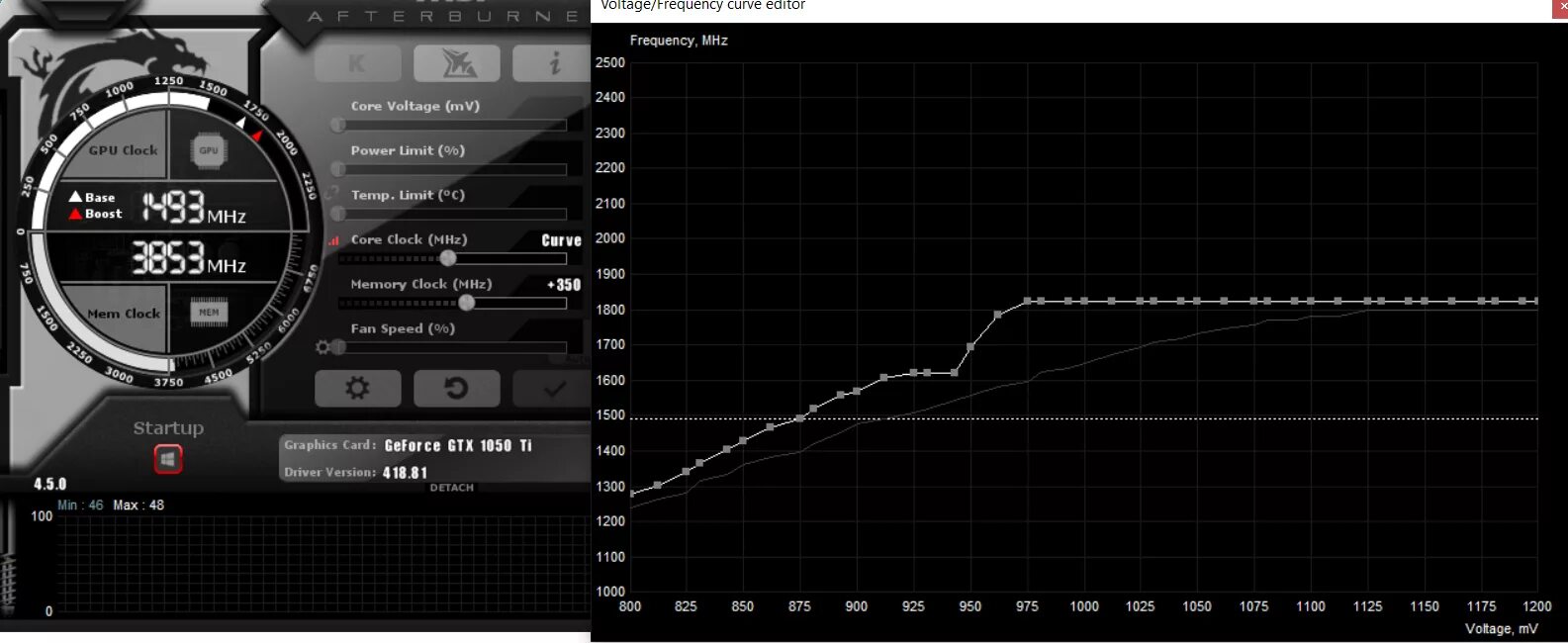This screenshot has width=1568, height=643.
Task: Click the Memory Clock slider handle
Action: [x=467, y=303]
